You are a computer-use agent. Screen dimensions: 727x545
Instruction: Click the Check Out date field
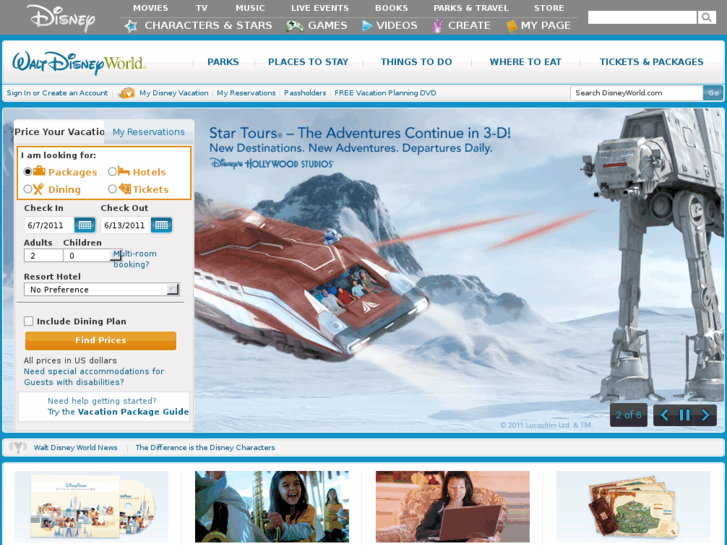tap(126, 225)
